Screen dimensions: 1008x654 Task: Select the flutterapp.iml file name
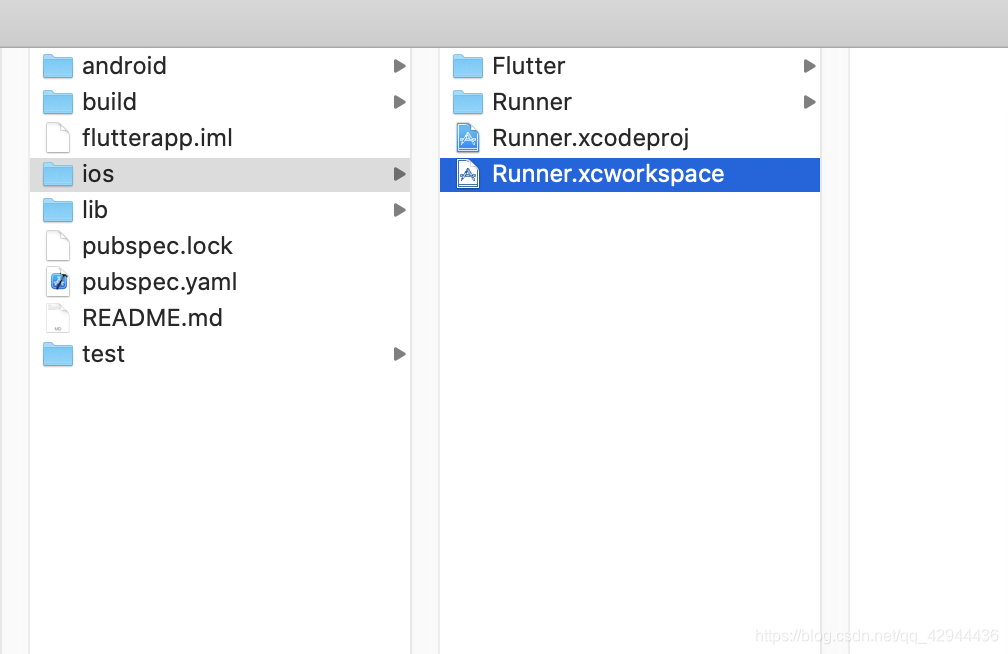[158, 138]
